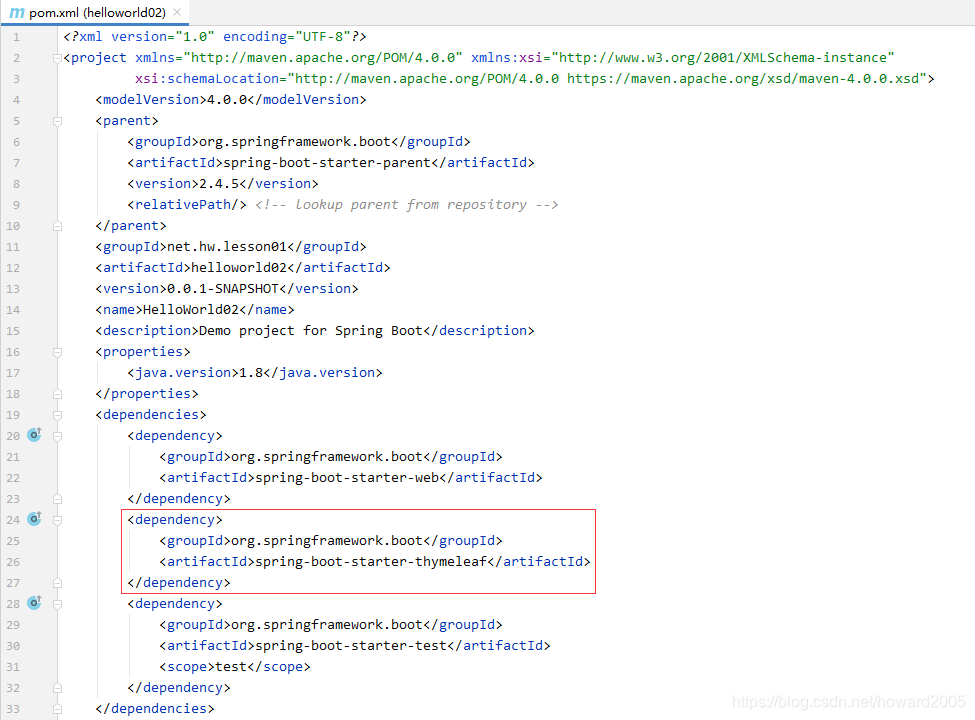
Task: Place cursor in modelVersion value 4.0.0
Action: [x=227, y=100]
